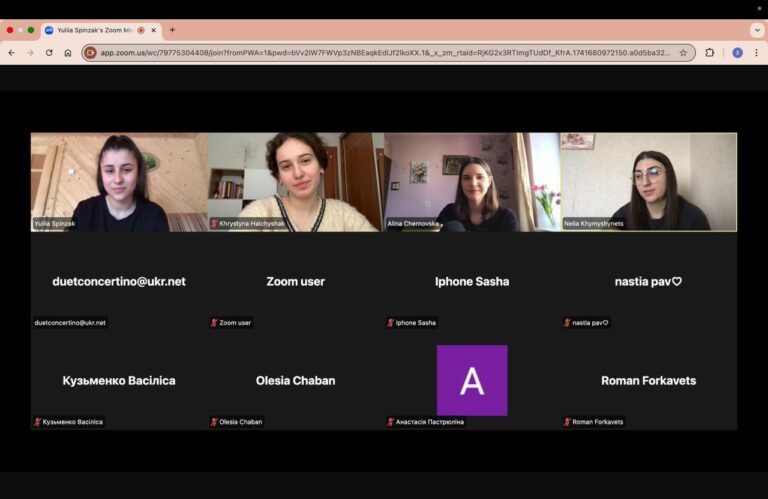The height and width of the screenshot is (499, 768).
Task: Select the Roman Forkavets participant tile
Action: 648,380
